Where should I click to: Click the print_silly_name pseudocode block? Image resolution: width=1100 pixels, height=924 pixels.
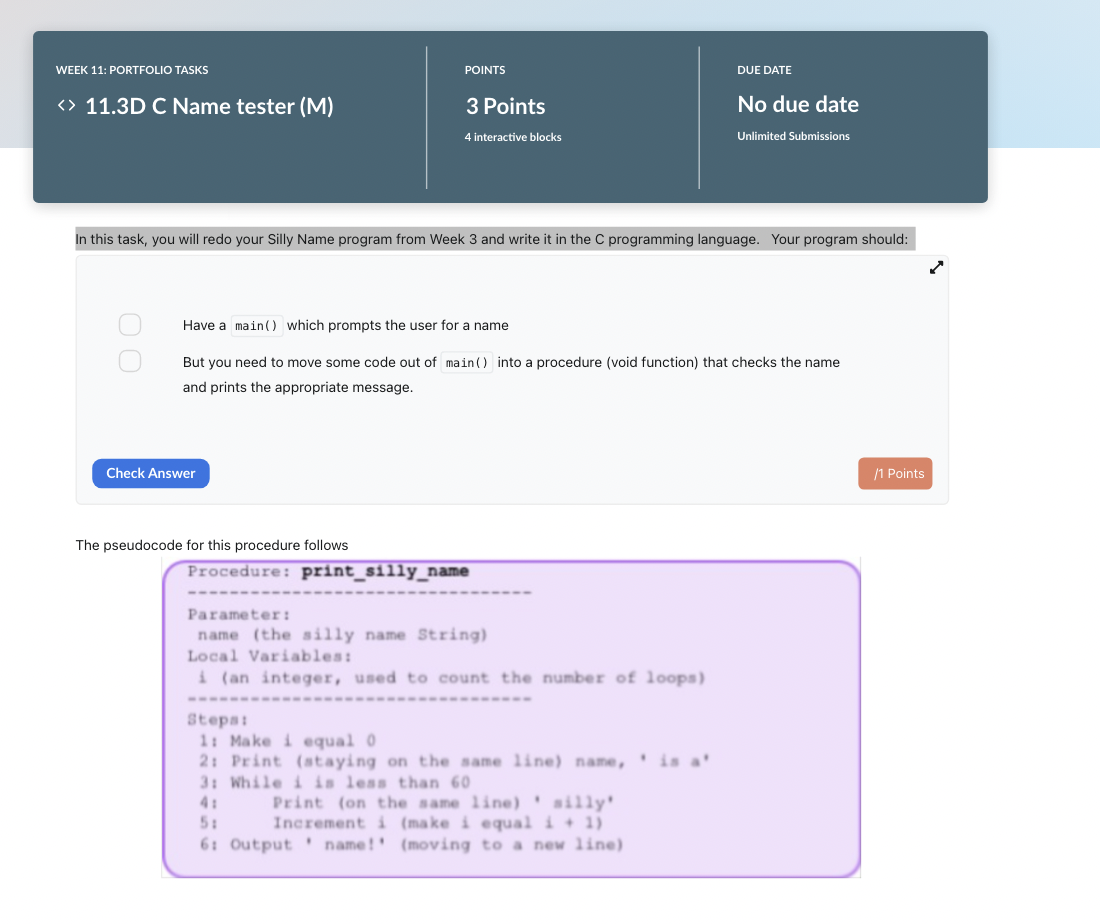click(511, 718)
